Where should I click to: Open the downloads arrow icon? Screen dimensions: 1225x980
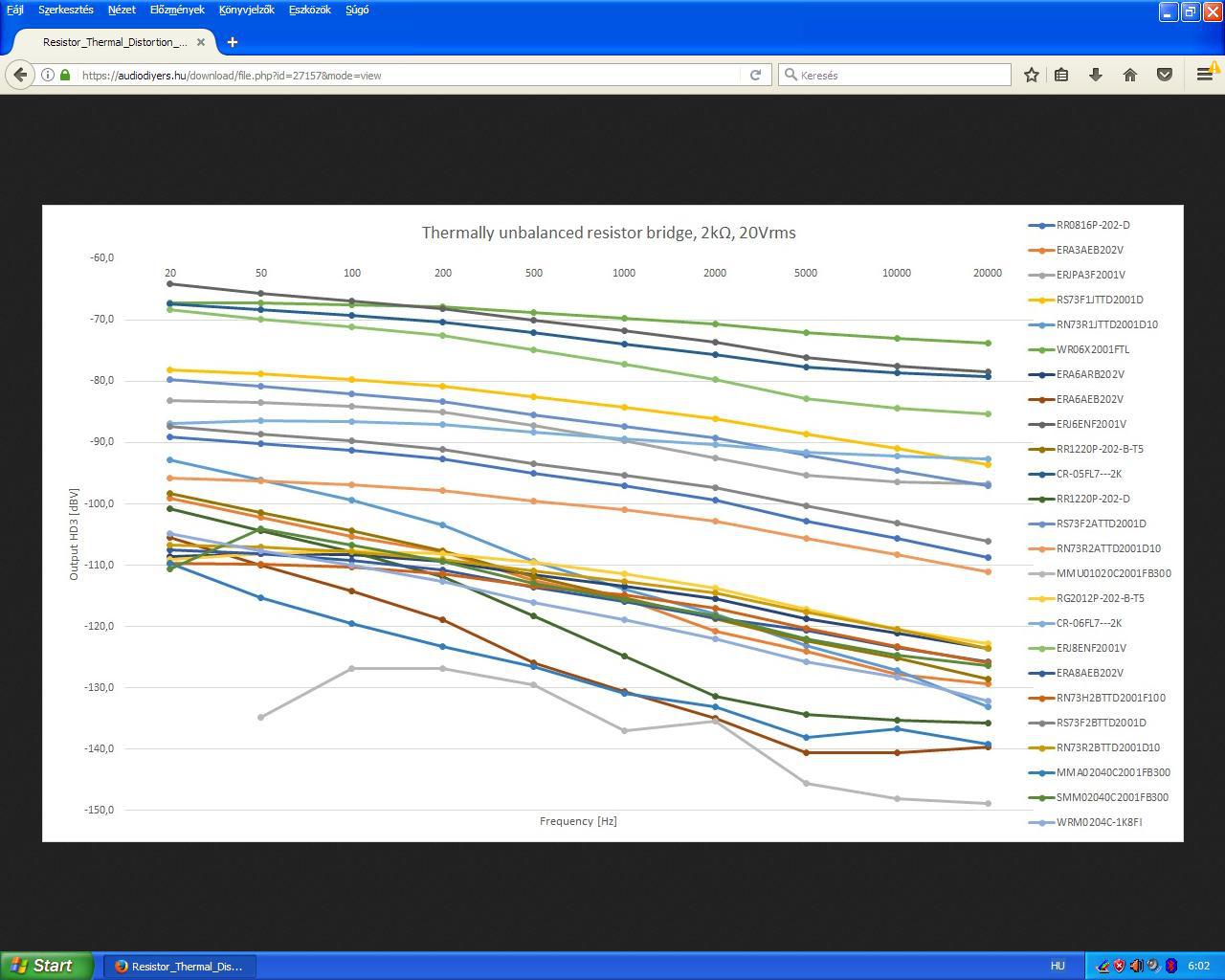pos(1096,75)
